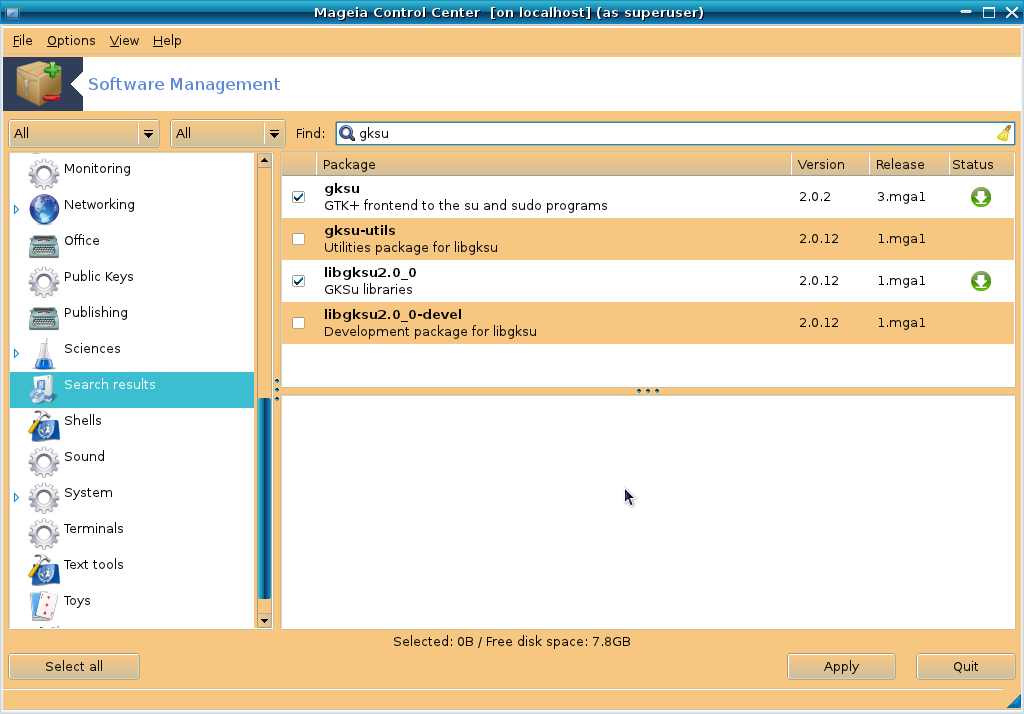Sort by the Package column header

tap(554, 165)
